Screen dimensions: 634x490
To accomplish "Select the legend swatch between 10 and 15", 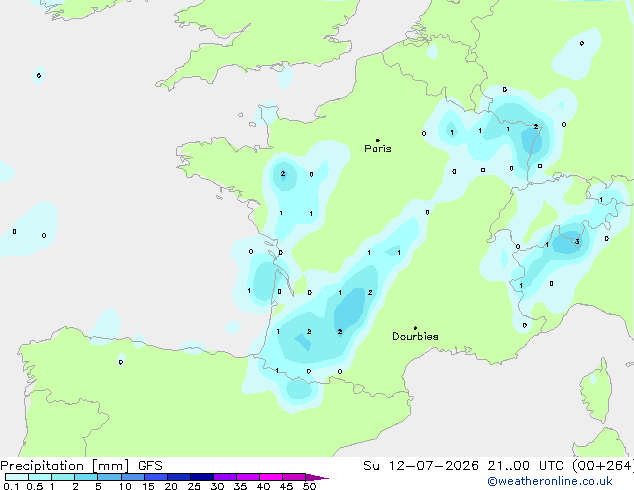I will [132, 477].
